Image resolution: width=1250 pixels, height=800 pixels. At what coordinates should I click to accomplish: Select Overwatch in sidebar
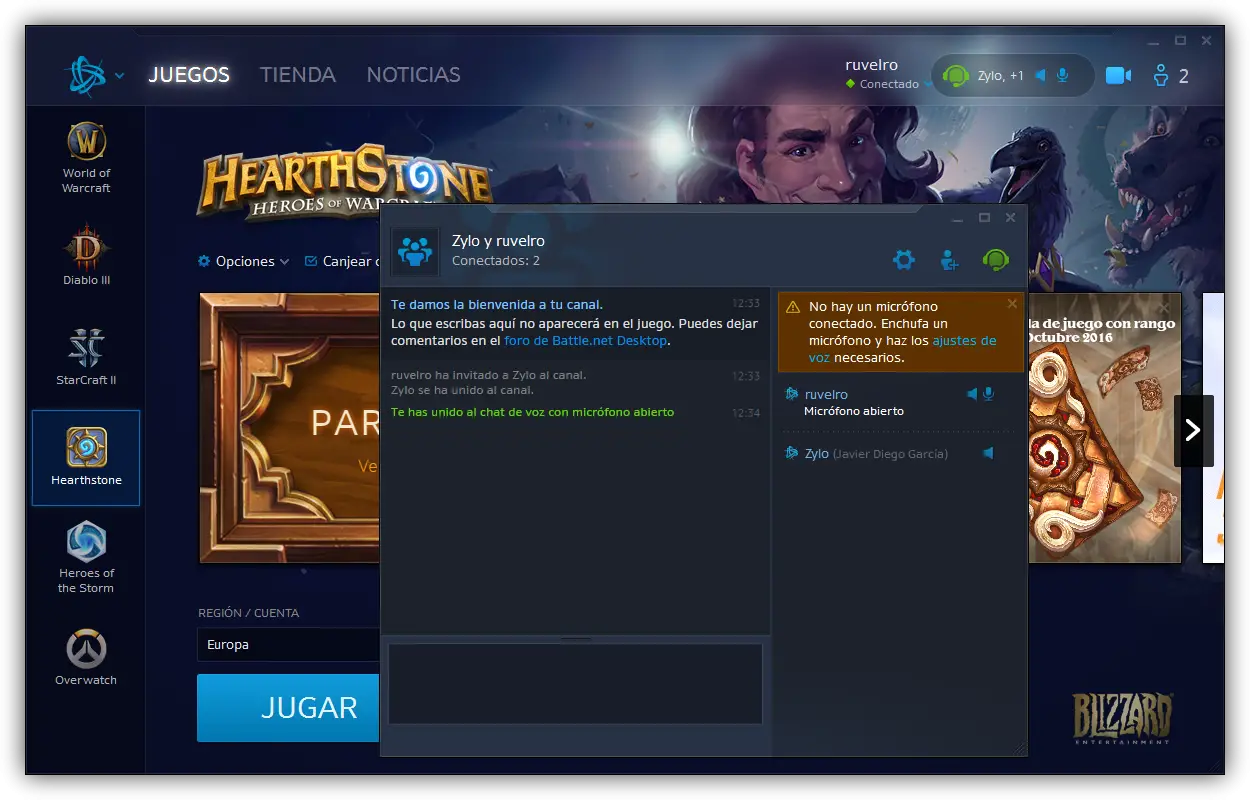click(x=87, y=657)
